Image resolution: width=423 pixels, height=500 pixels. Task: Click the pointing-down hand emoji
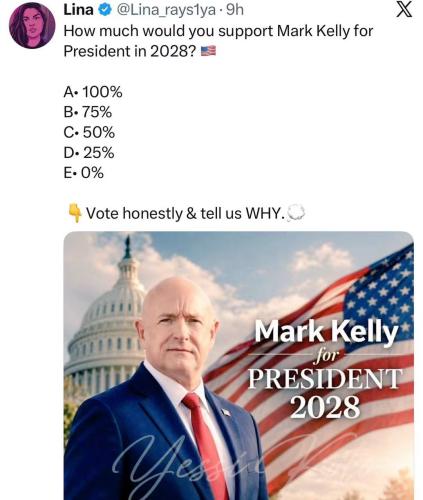75,213
